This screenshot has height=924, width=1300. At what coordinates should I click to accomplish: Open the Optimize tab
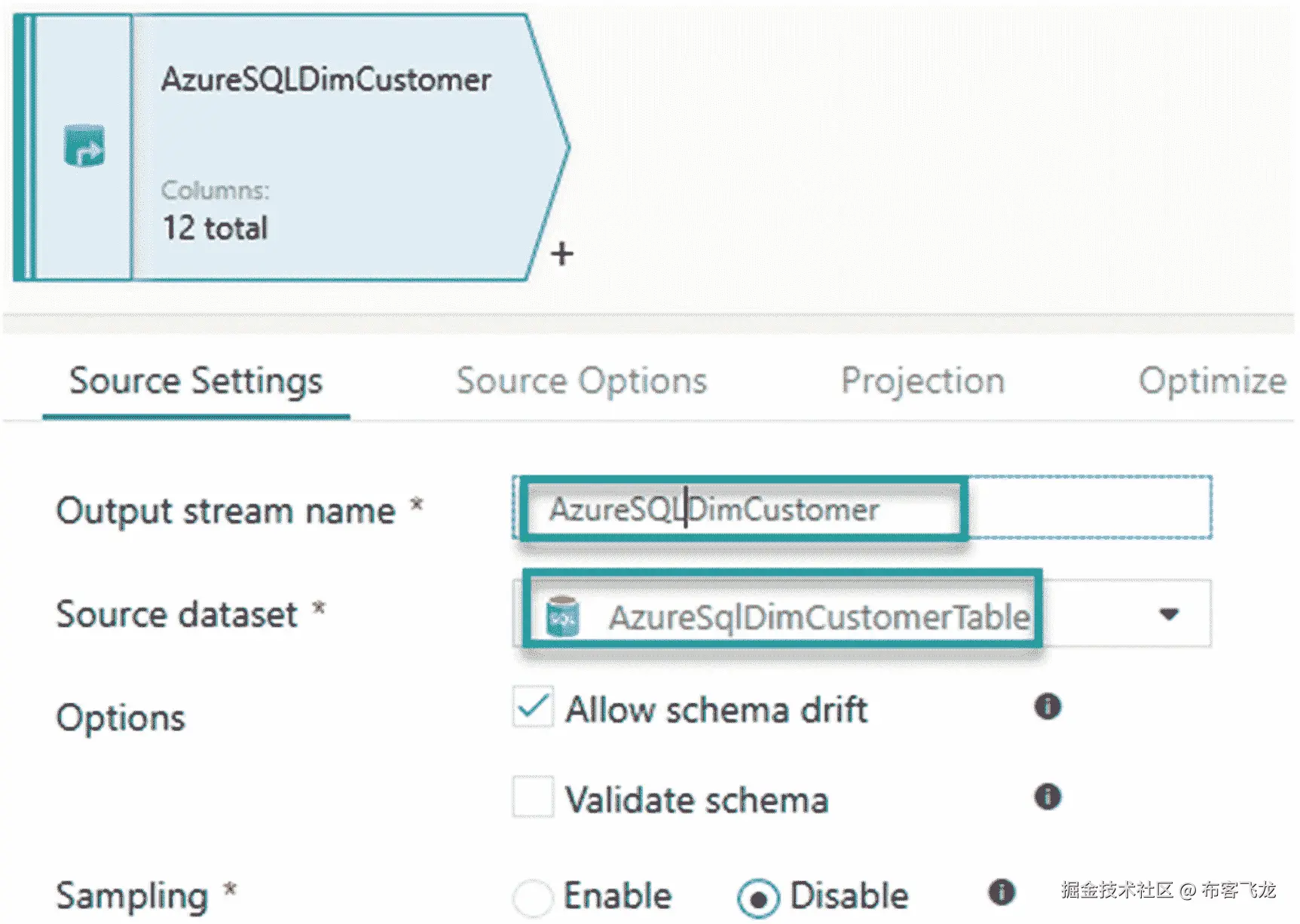(x=1213, y=381)
